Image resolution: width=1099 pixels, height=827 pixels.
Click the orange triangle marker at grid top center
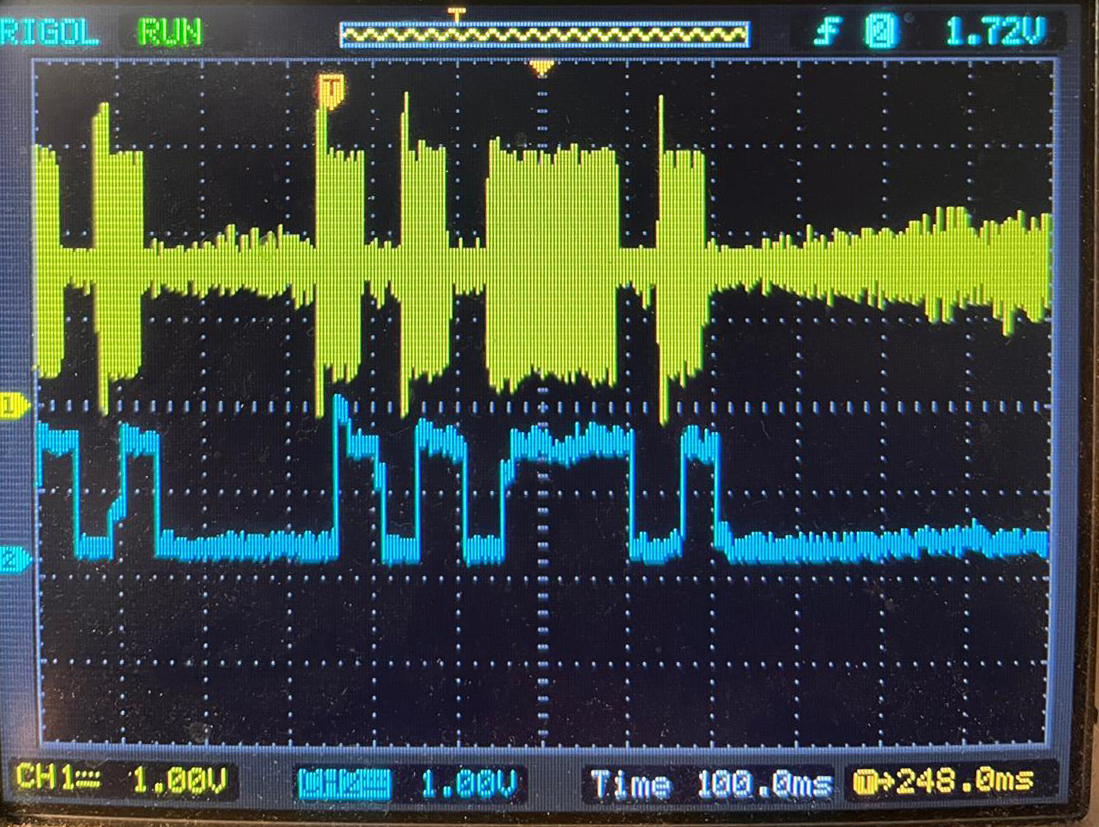pyautogui.click(x=541, y=68)
